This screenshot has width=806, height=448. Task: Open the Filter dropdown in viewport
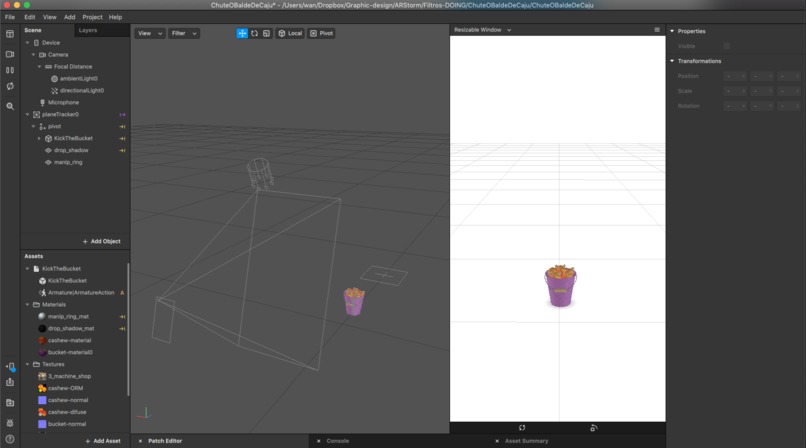184,33
